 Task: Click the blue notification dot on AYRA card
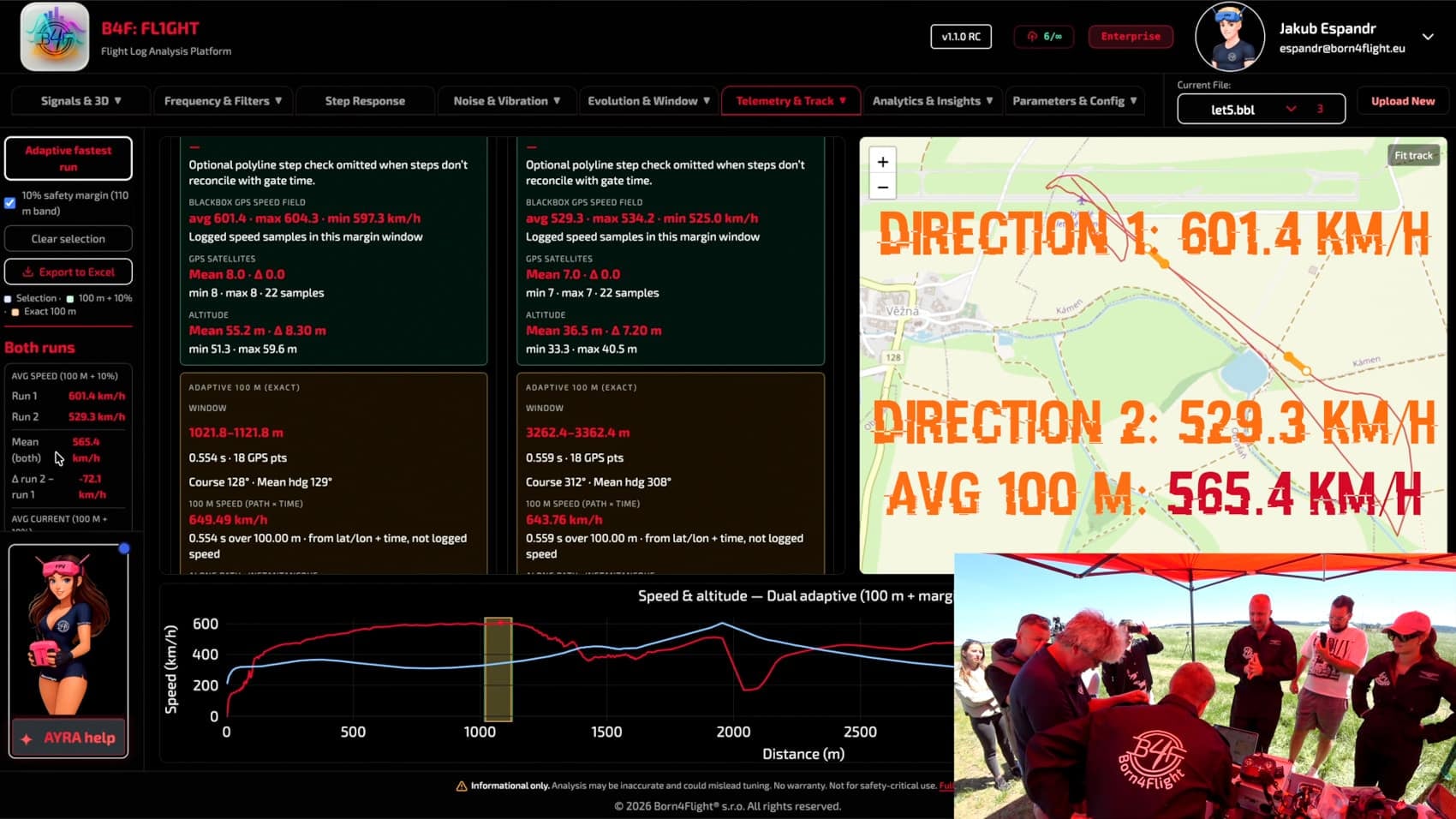(124, 548)
